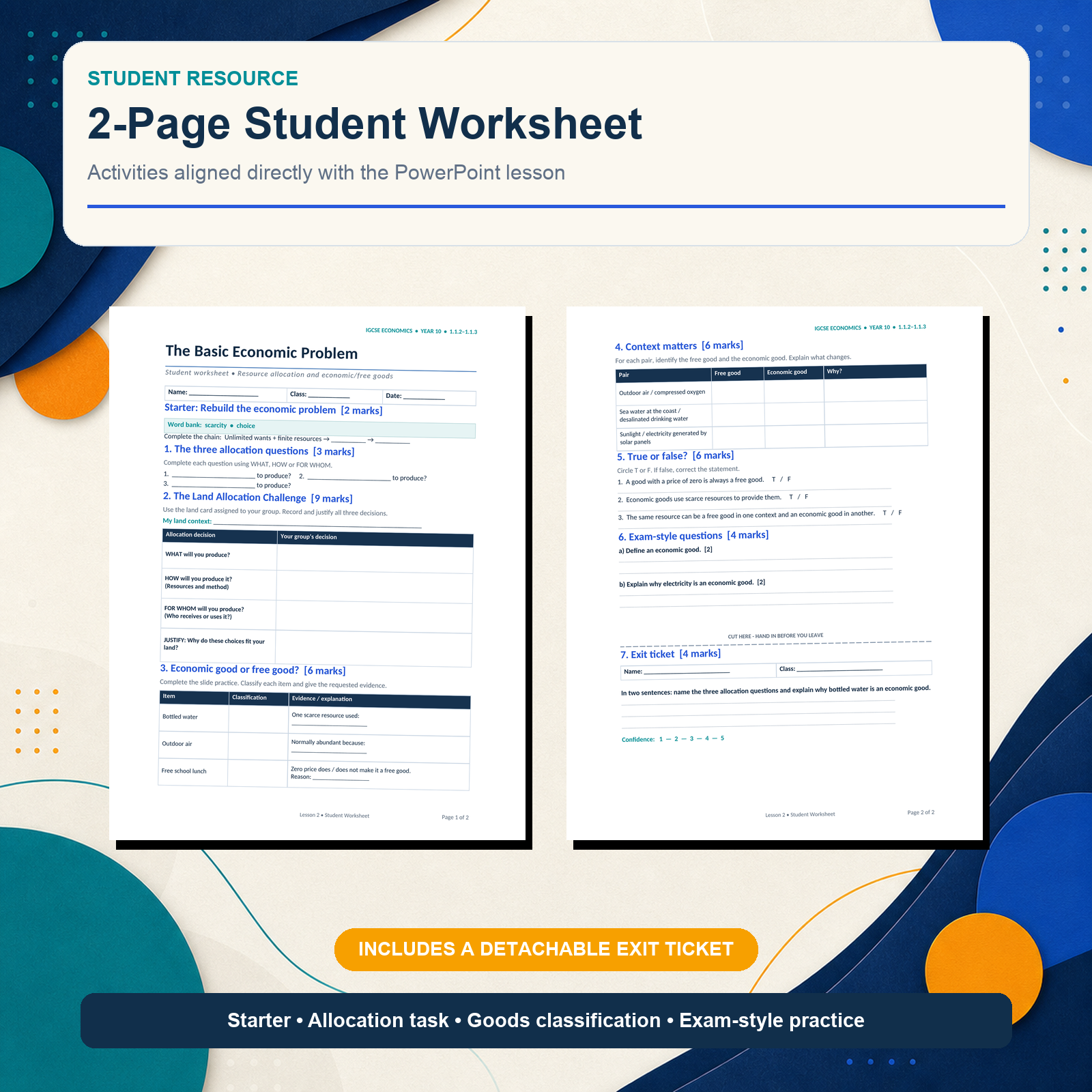Viewport: 1092px width, 1092px height.
Task: Click "b) Explain why electricity" question
Action: tap(692, 584)
